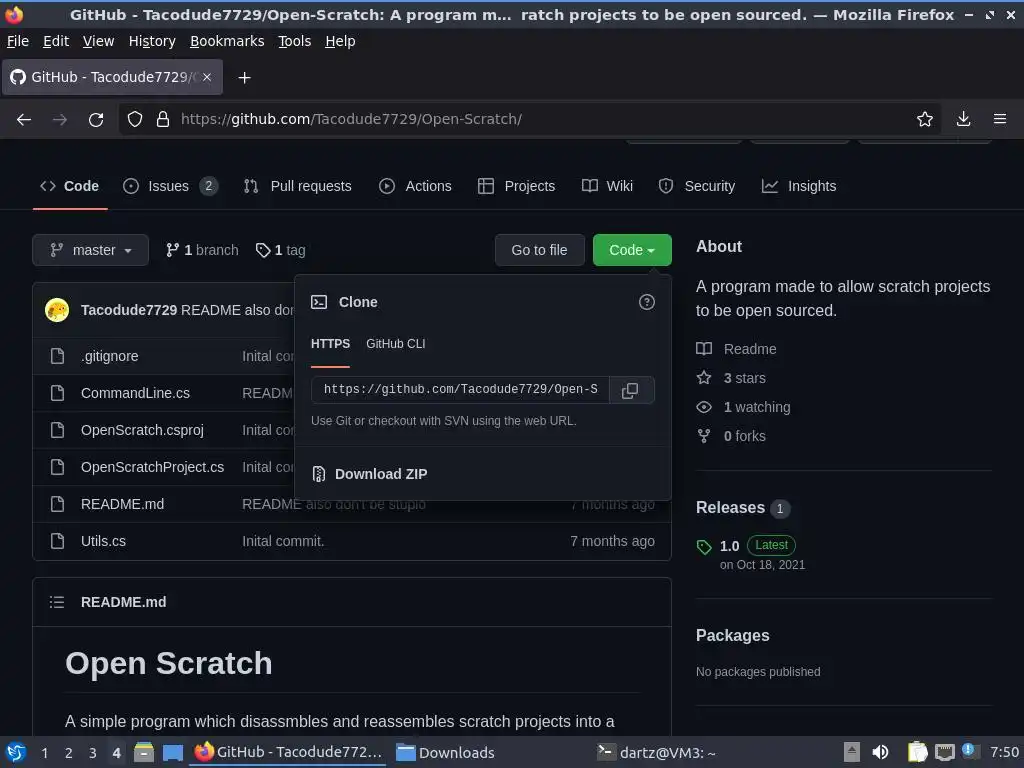Open the Insights tab
Image resolution: width=1024 pixels, height=768 pixels.
point(799,187)
